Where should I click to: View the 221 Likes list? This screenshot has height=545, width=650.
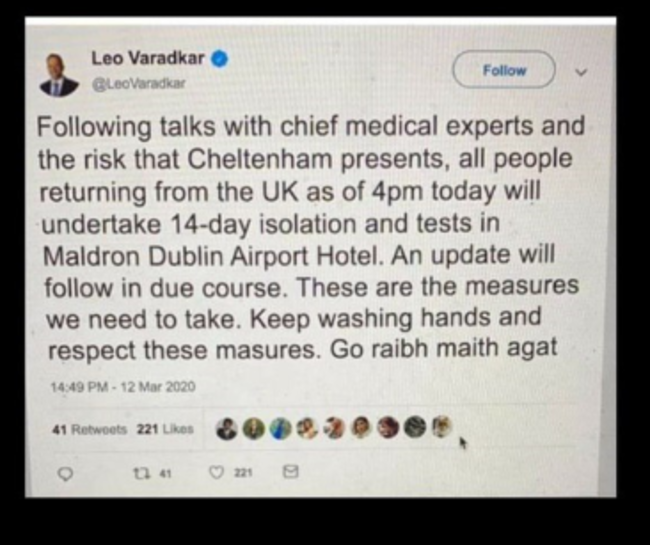[x=165, y=429]
